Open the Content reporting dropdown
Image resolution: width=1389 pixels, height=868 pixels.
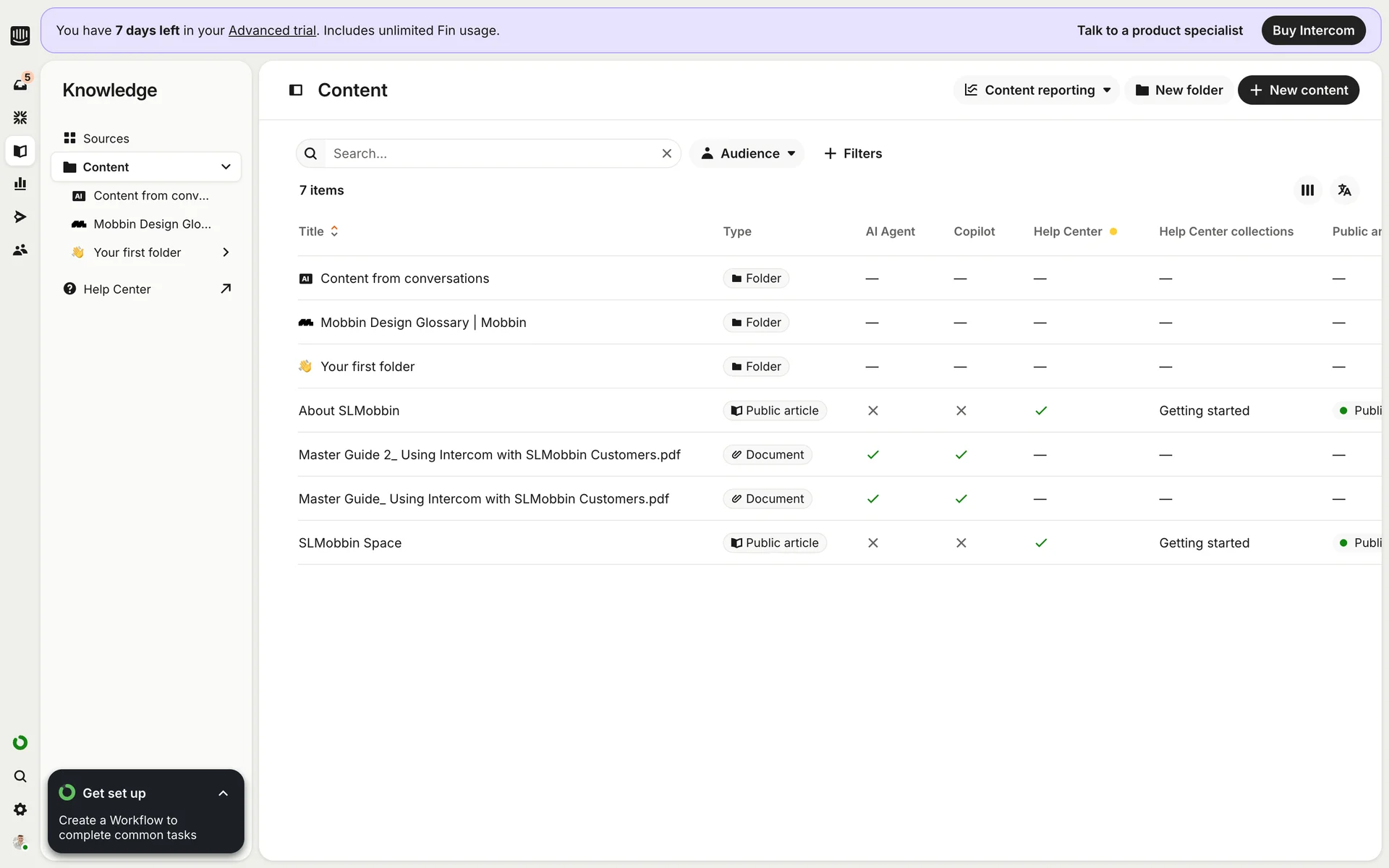click(1037, 90)
